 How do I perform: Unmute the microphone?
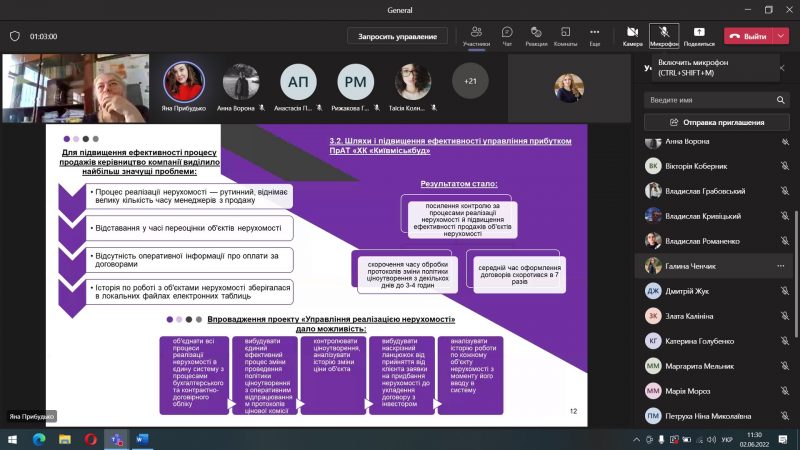click(663, 32)
